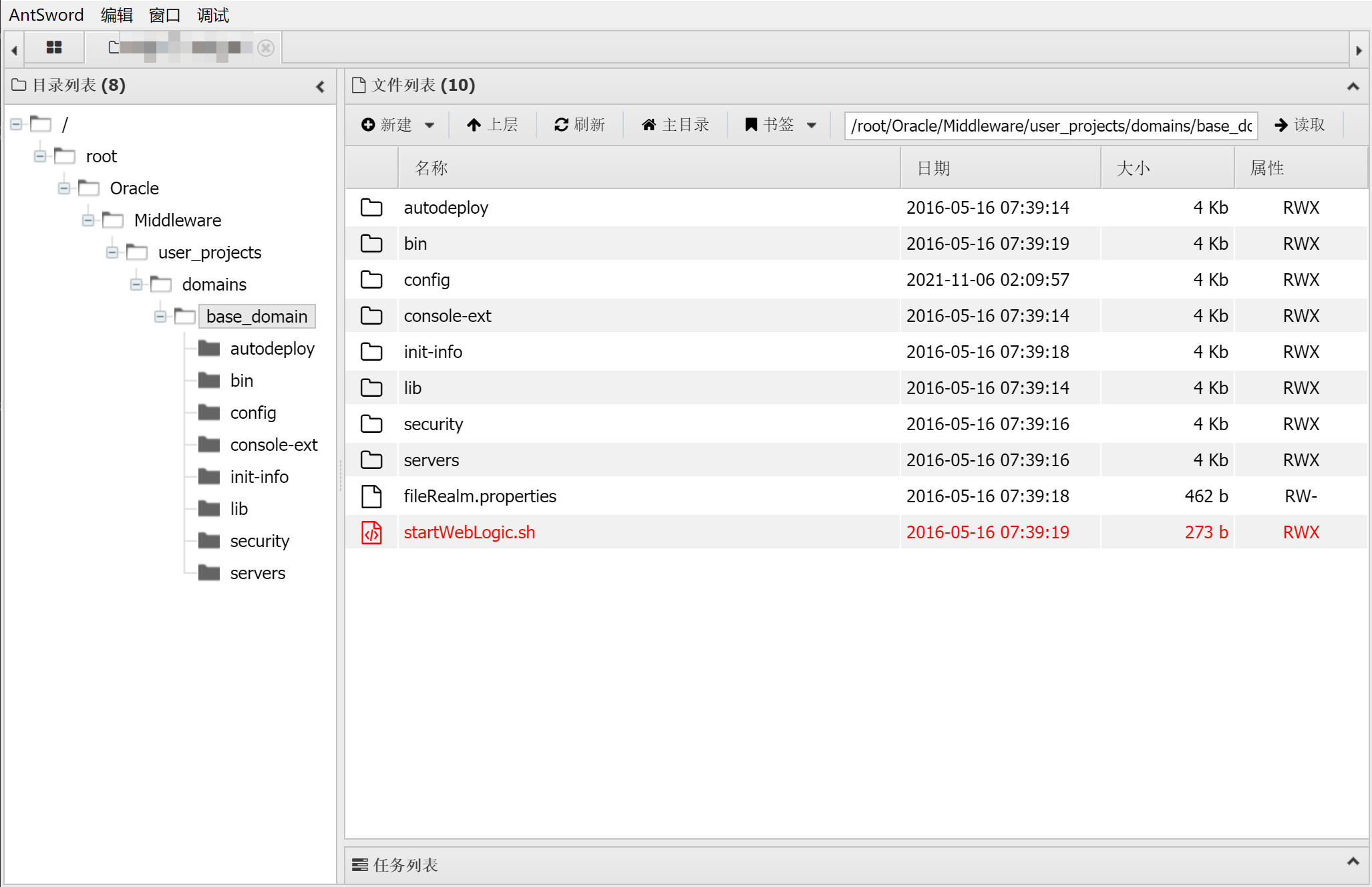This screenshot has height=887, width=1372.
Task: Collapse the file list panel chevron
Action: [x=1353, y=86]
